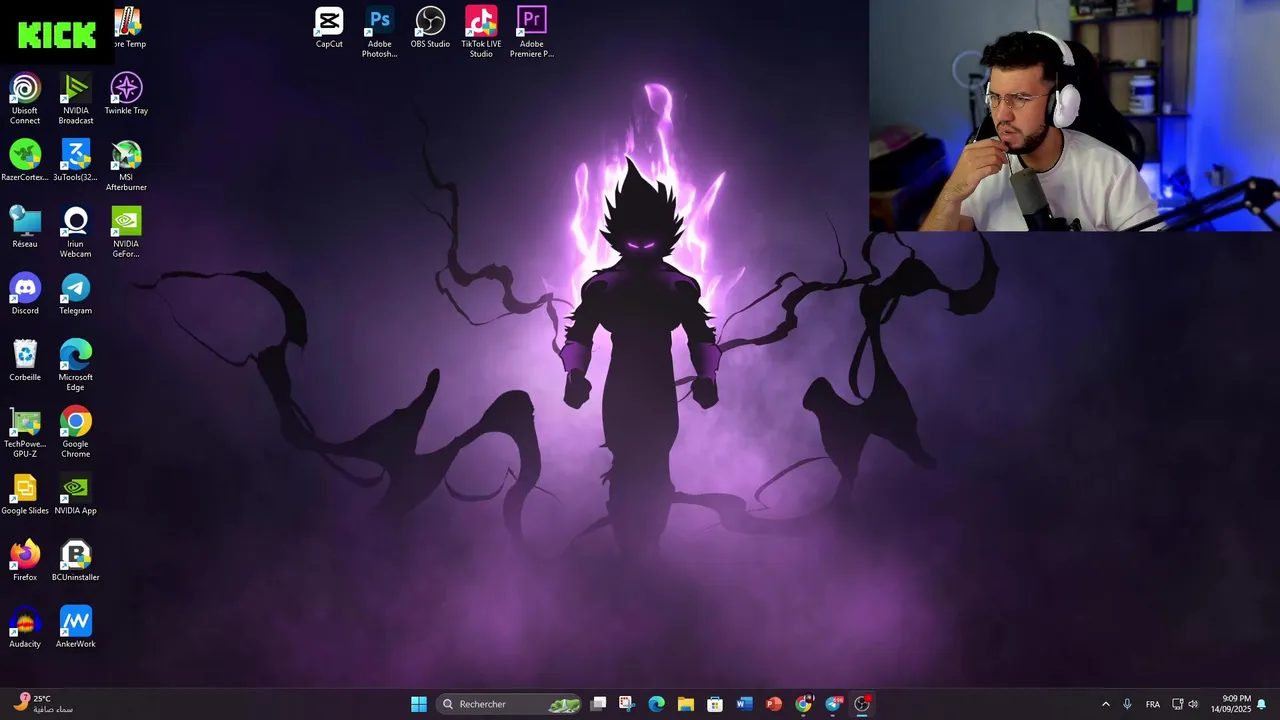Open the Google Chrome desktop shortcut
Image resolution: width=1280 pixels, height=720 pixels.
tap(76, 432)
